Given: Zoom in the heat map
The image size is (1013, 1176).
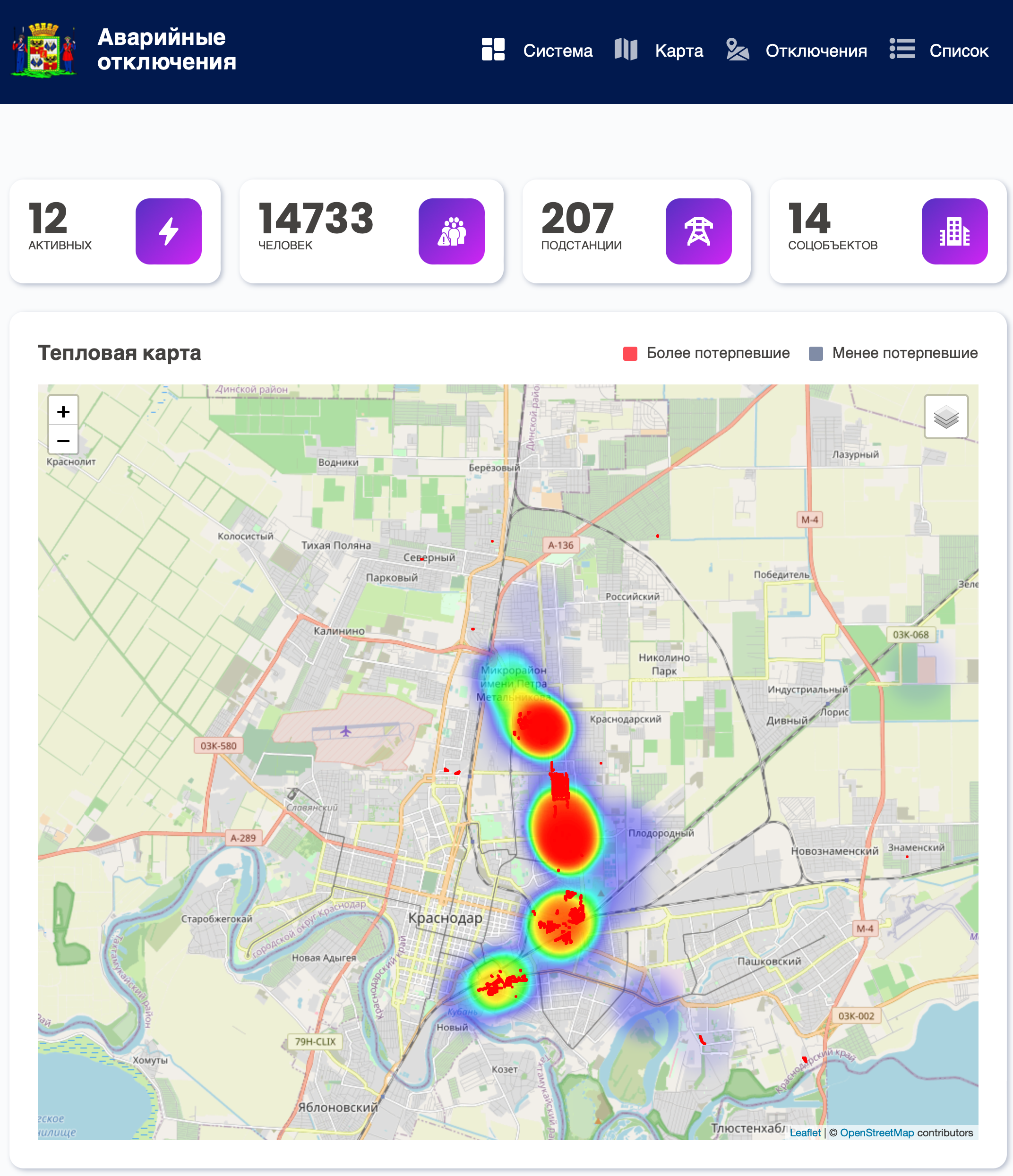Looking at the screenshot, I should (x=63, y=411).
